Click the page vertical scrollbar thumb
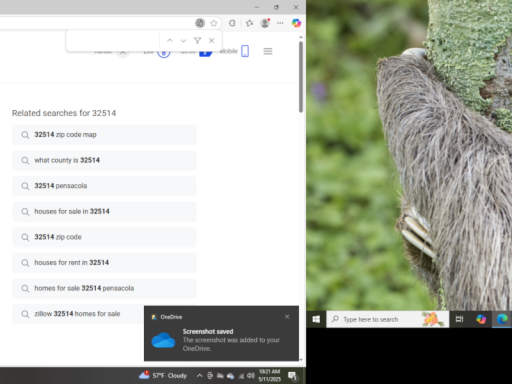 click(301, 77)
